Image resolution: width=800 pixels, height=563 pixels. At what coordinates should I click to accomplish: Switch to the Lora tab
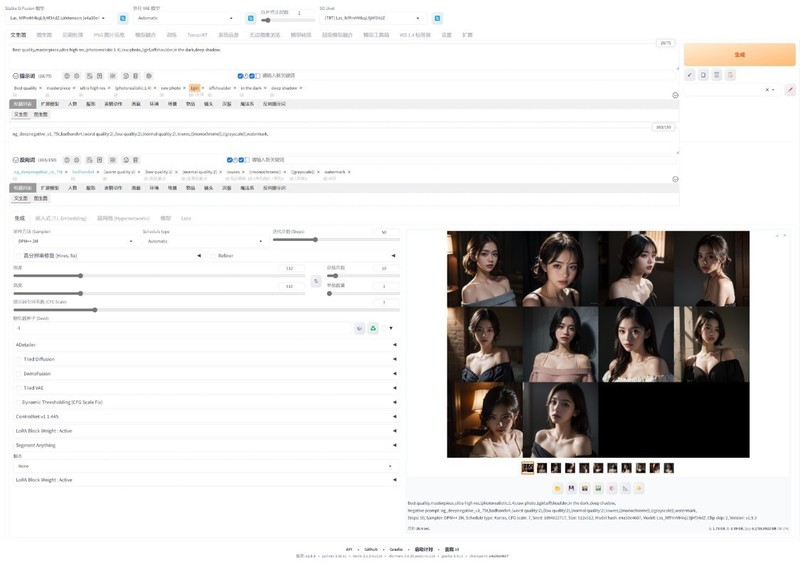(186, 218)
